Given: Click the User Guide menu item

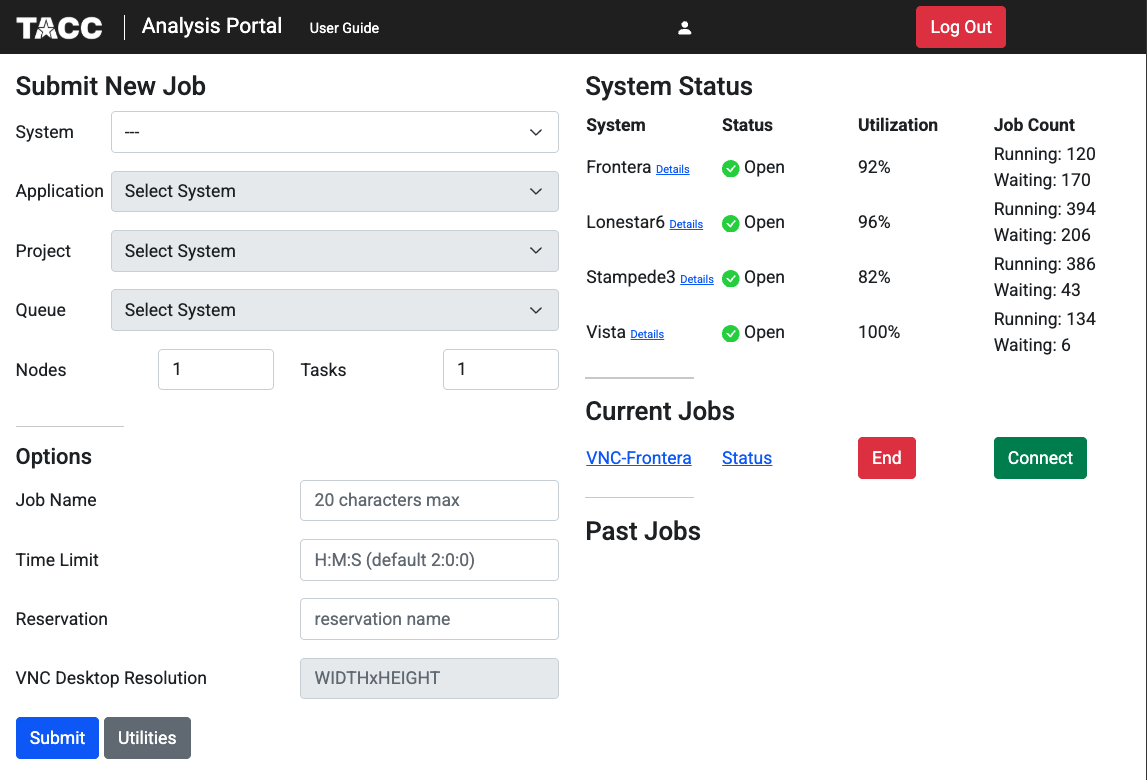Looking at the screenshot, I should pyautogui.click(x=344, y=28).
